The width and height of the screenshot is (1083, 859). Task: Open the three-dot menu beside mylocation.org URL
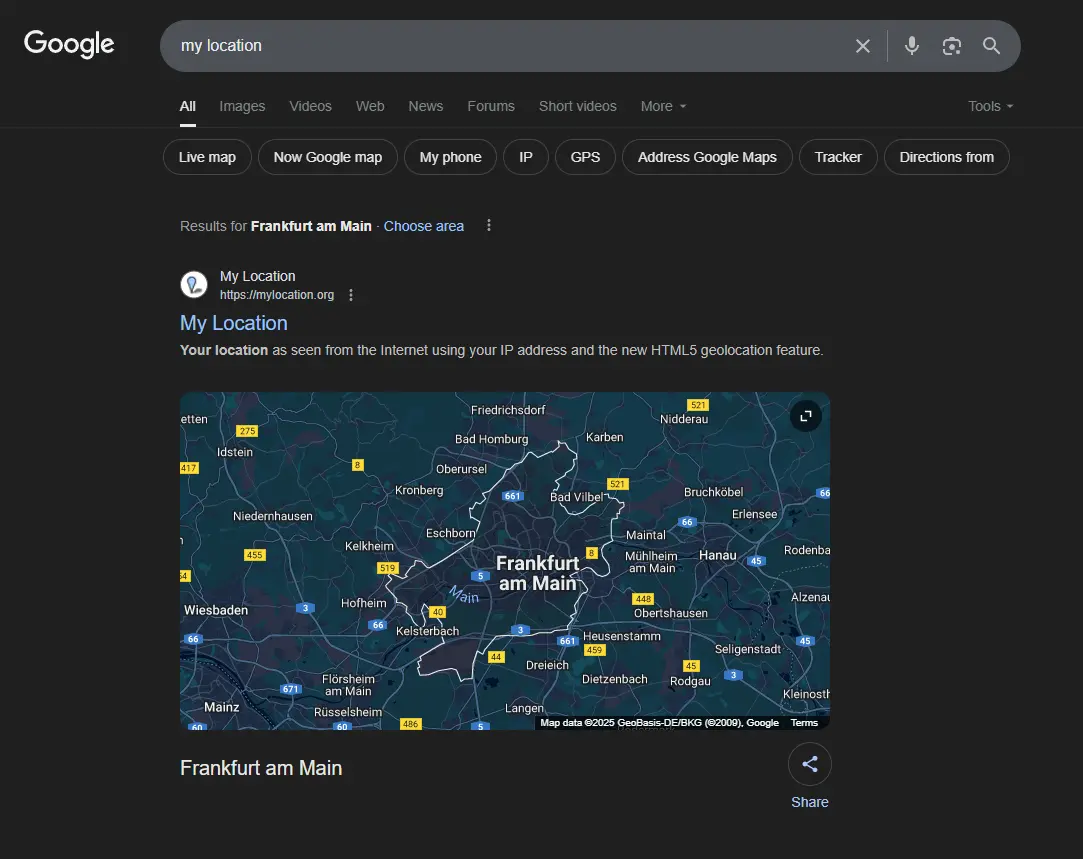point(351,295)
